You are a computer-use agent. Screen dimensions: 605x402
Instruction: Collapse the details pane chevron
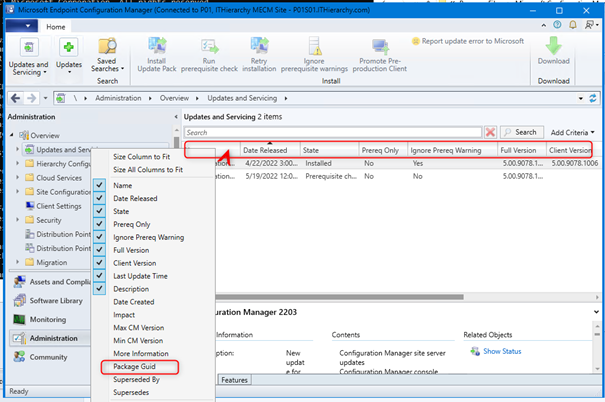click(597, 312)
